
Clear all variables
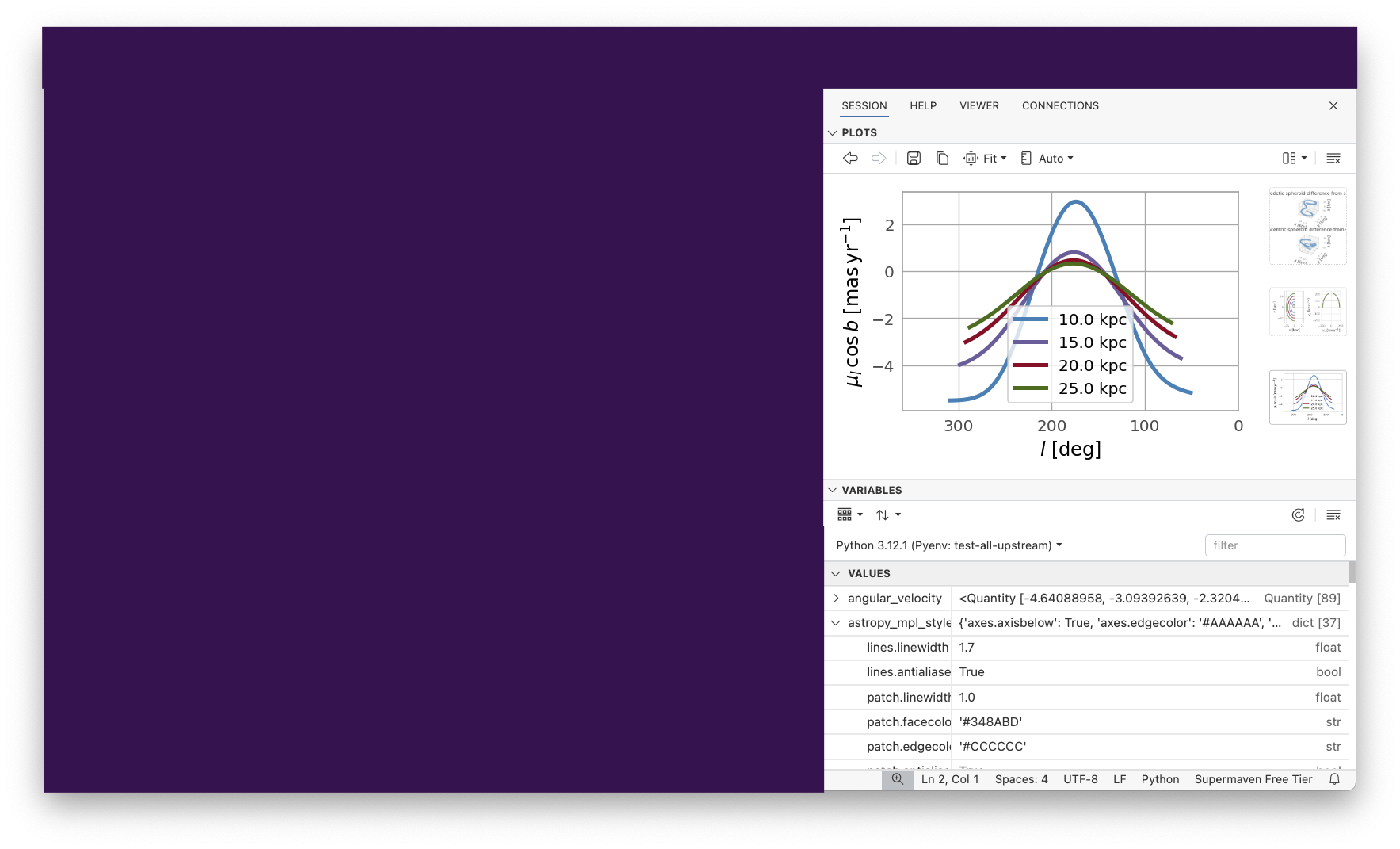(x=1333, y=515)
